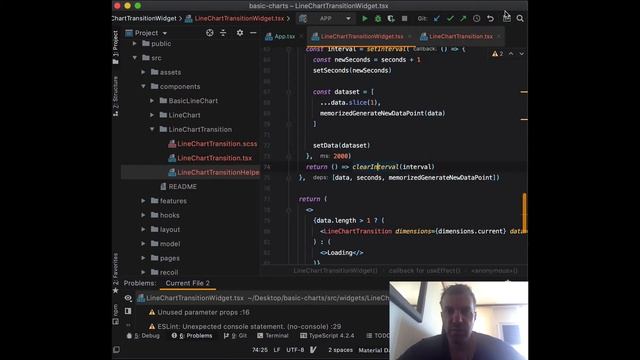Expand the public folder
Viewport: 640px width, 360px height.
[x=134, y=43]
